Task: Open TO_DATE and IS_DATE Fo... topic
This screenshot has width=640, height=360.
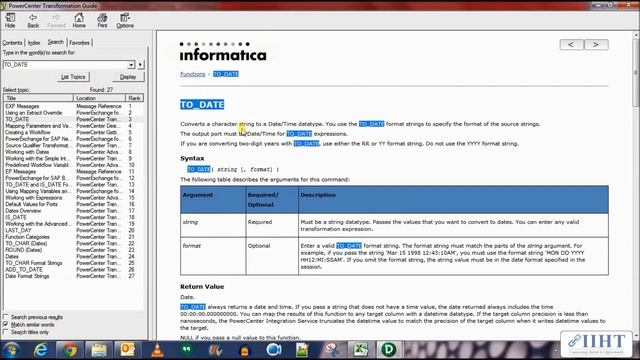Action: [38, 184]
